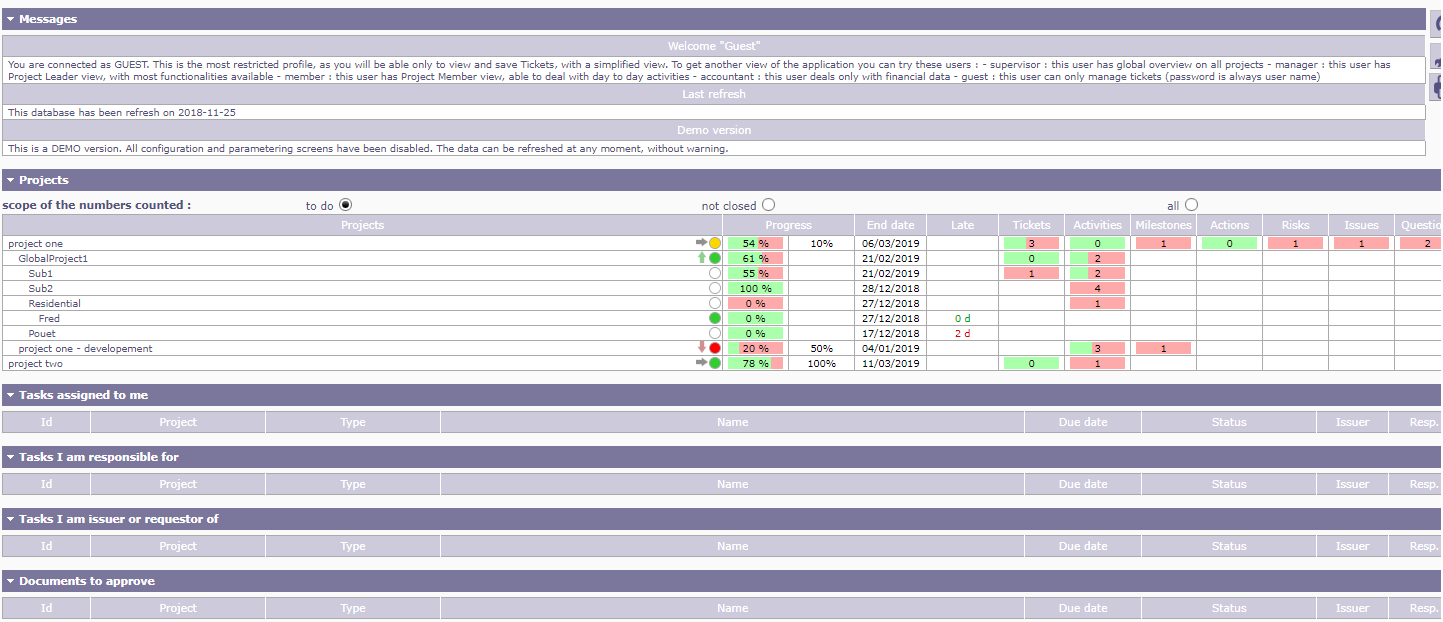The width and height of the screenshot is (1443, 622).
Task: Click the yellow health indicator for project one
Action: [715, 243]
